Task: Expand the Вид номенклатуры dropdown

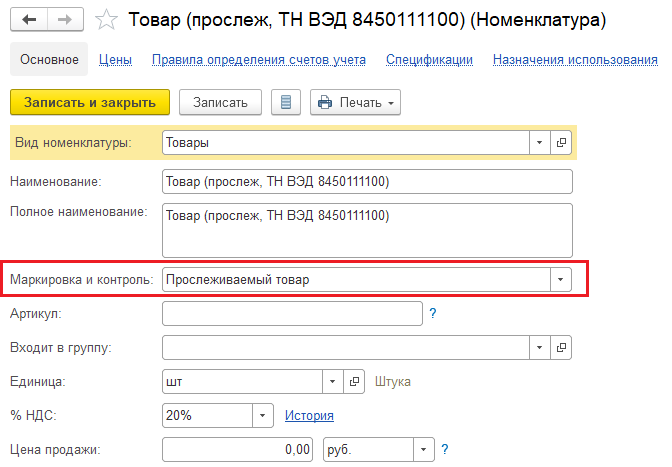Action: click(540, 142)
